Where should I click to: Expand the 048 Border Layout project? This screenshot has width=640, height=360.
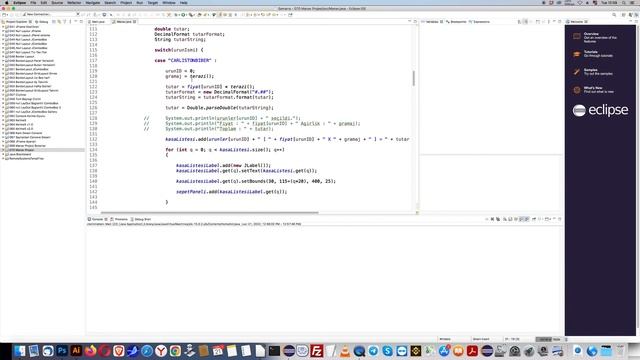coord(3,56)
